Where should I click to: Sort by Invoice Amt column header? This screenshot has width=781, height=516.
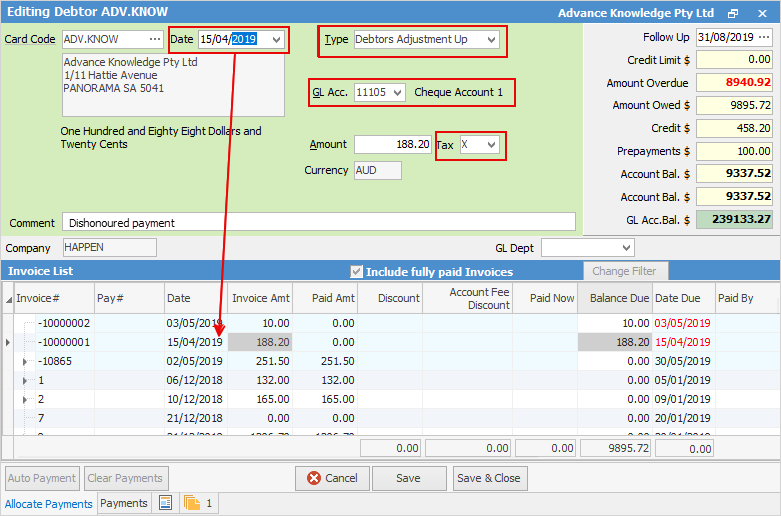(260, 298)
